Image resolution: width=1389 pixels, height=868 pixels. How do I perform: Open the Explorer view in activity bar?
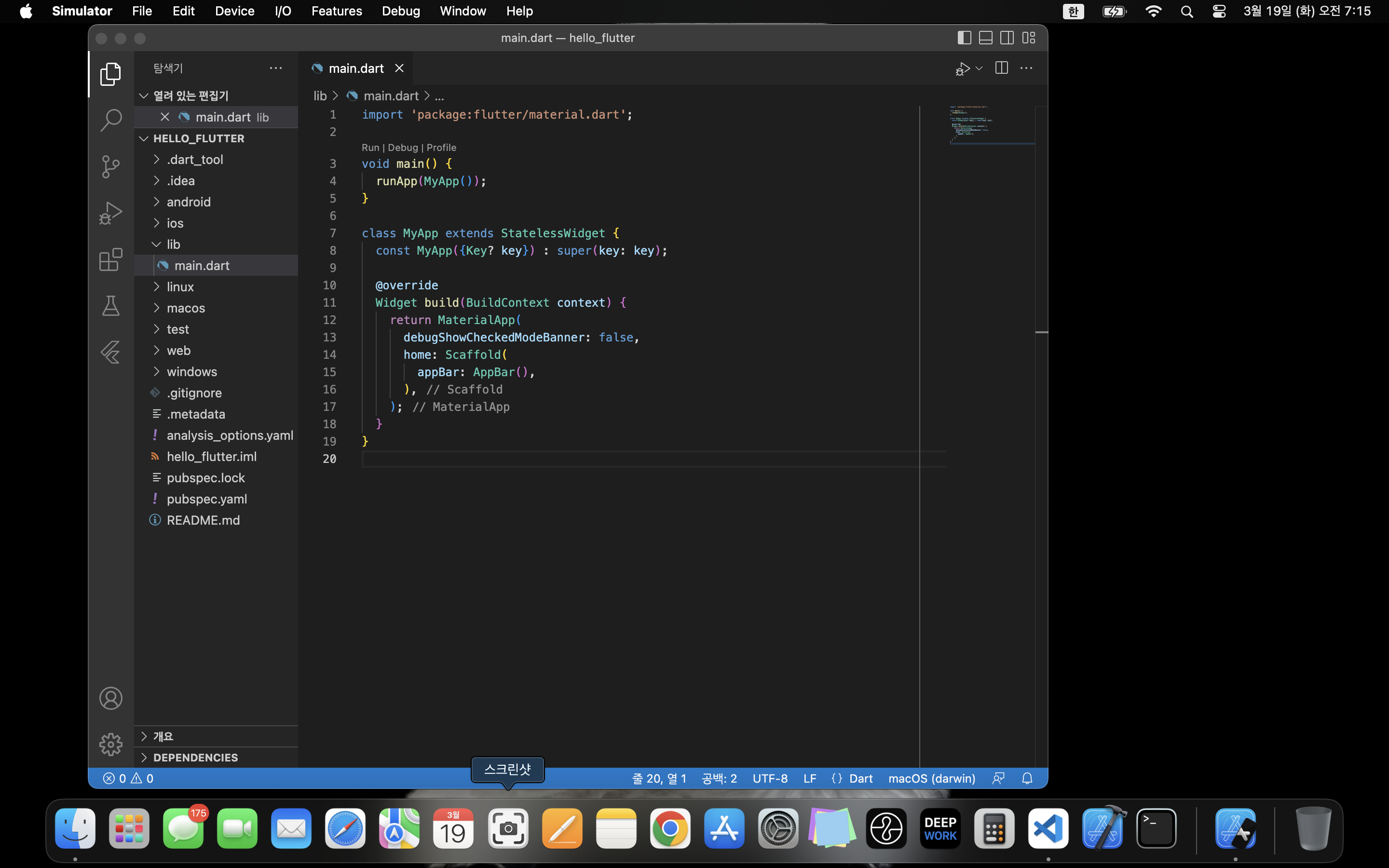point(110,74)
